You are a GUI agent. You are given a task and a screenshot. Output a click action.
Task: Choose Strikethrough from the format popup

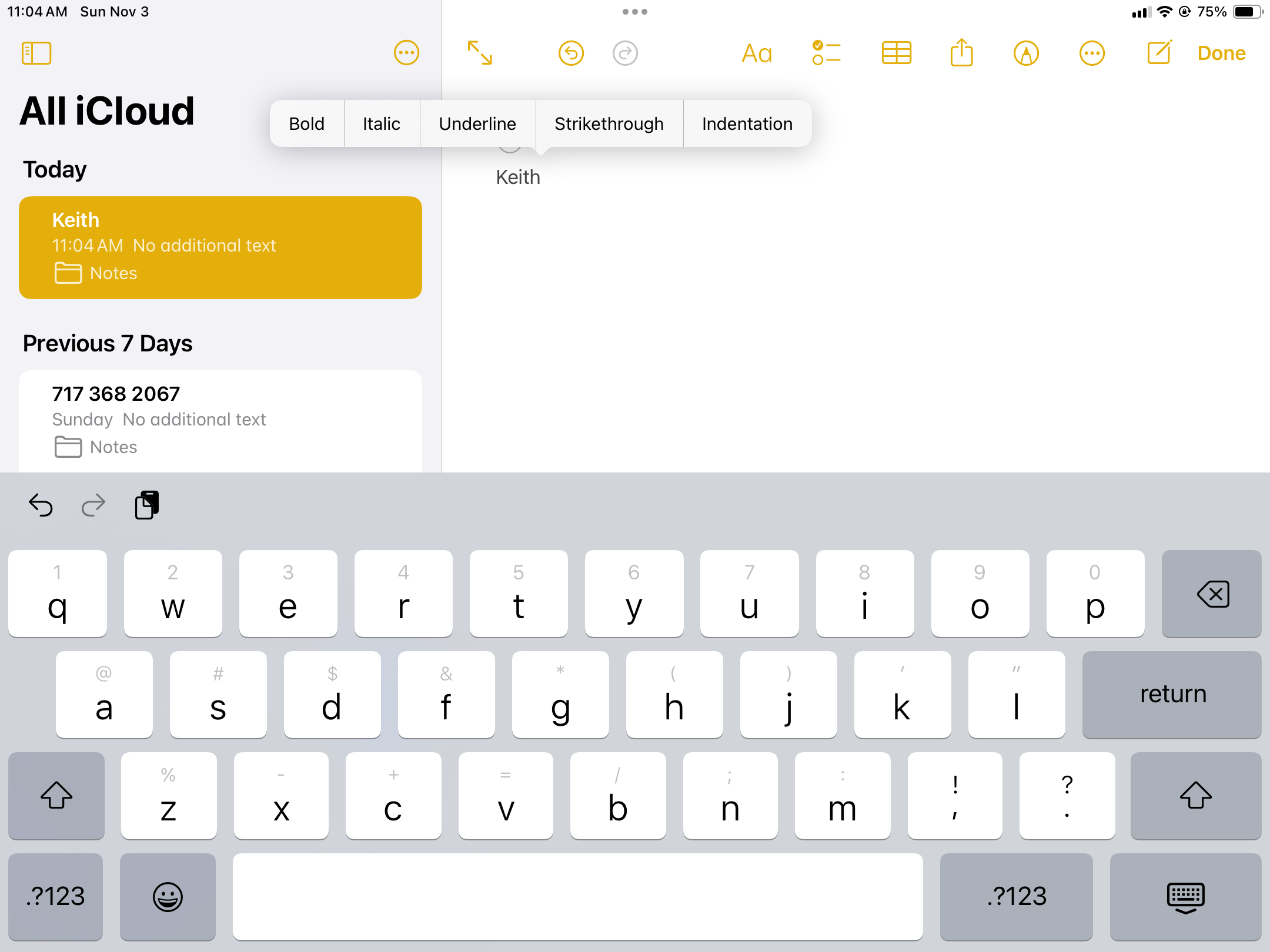609,123
